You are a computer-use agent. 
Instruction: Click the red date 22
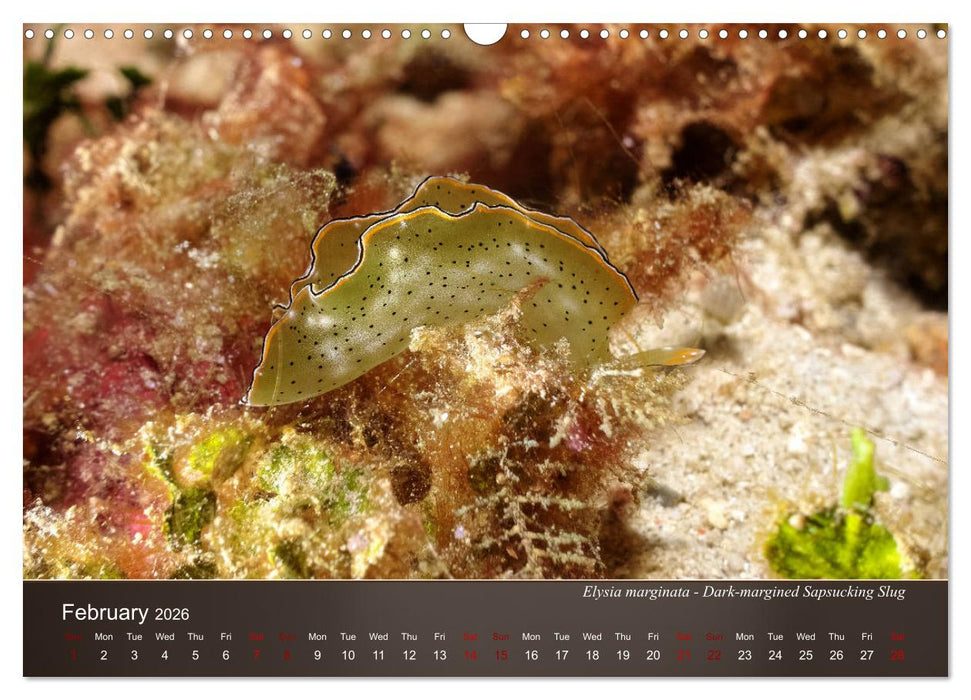tap(714, 654)
